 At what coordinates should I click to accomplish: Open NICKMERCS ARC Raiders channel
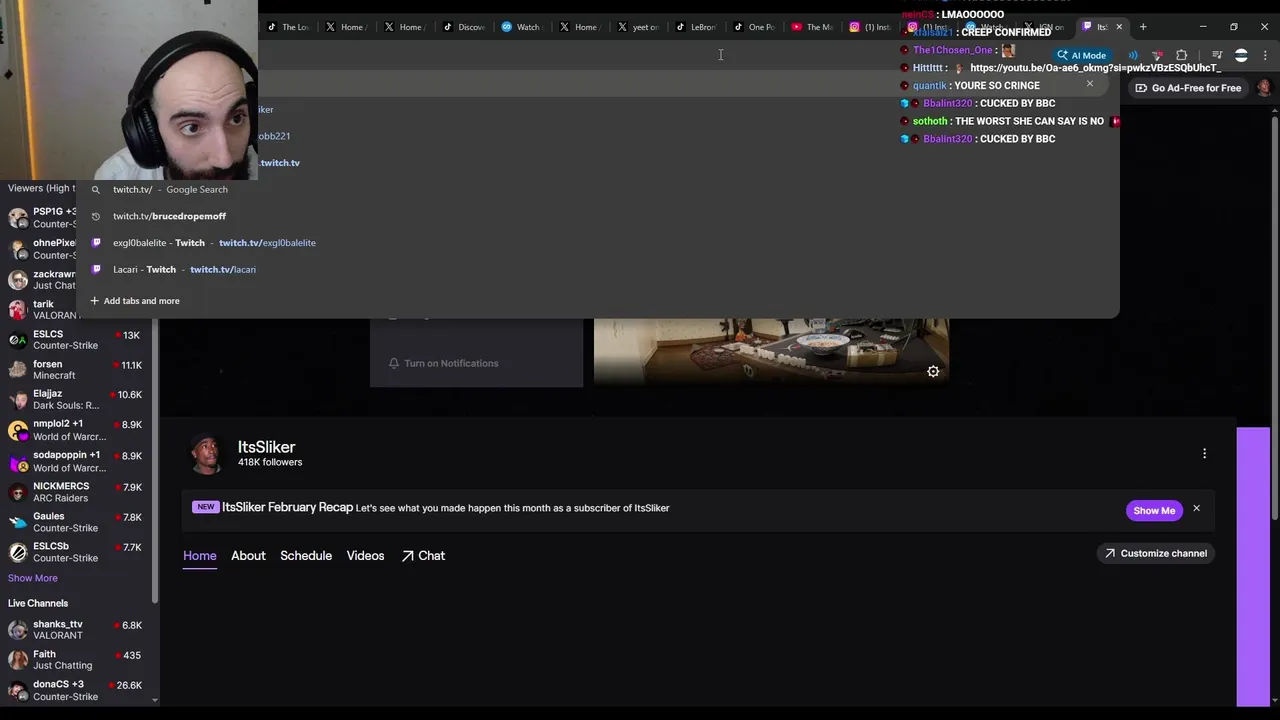(x=76, y=492)
